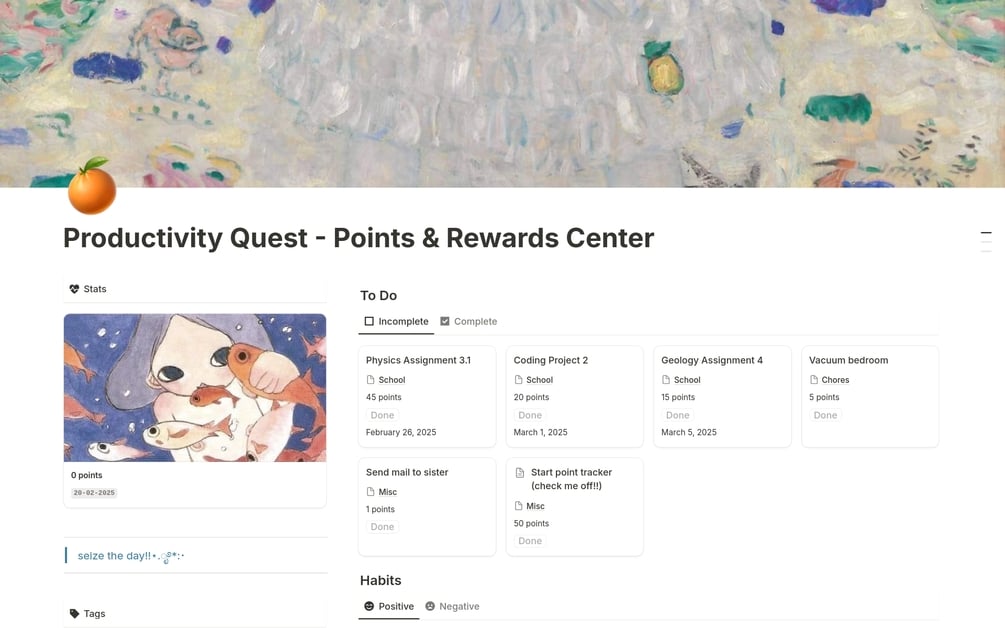
Task: Toggle the Incomplete filter checkbox
Action: [368, 320]
